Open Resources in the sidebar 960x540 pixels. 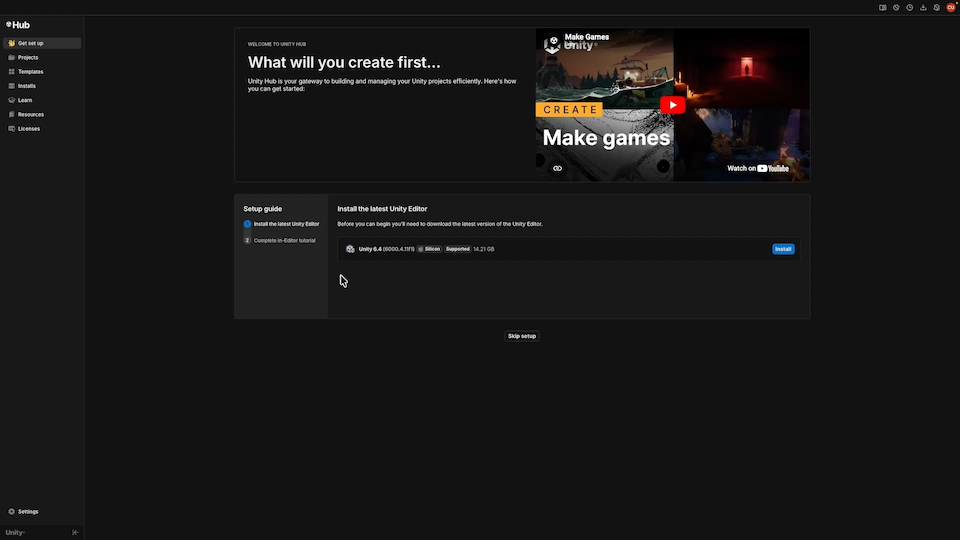click(x=42, y=114)
